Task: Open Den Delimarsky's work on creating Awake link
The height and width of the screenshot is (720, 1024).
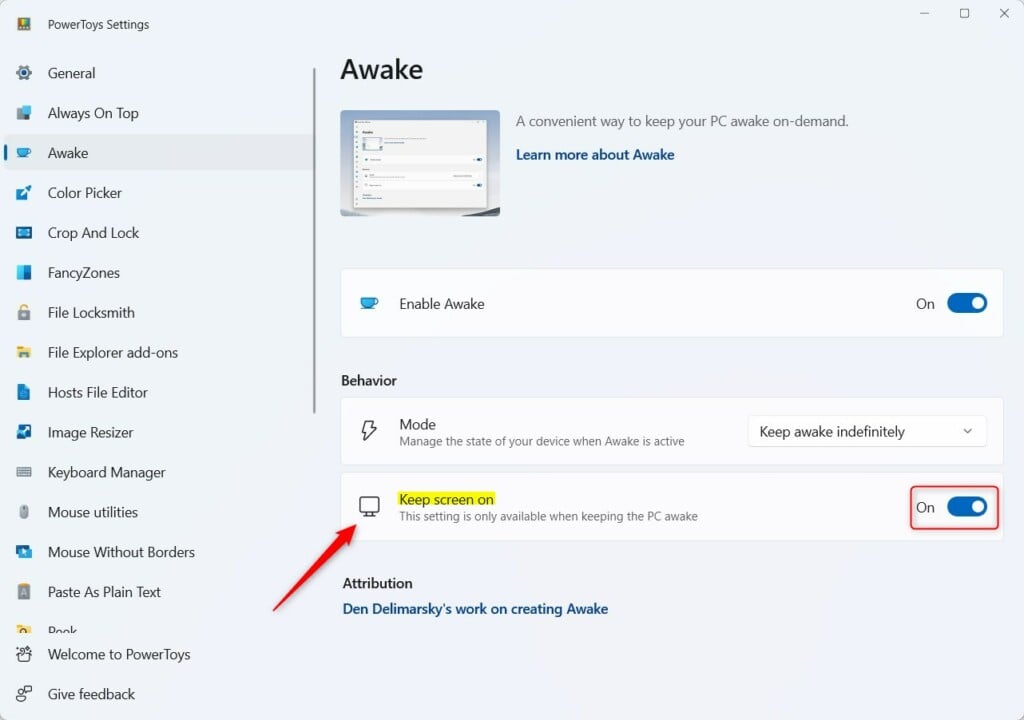Action: pos(475,609)
